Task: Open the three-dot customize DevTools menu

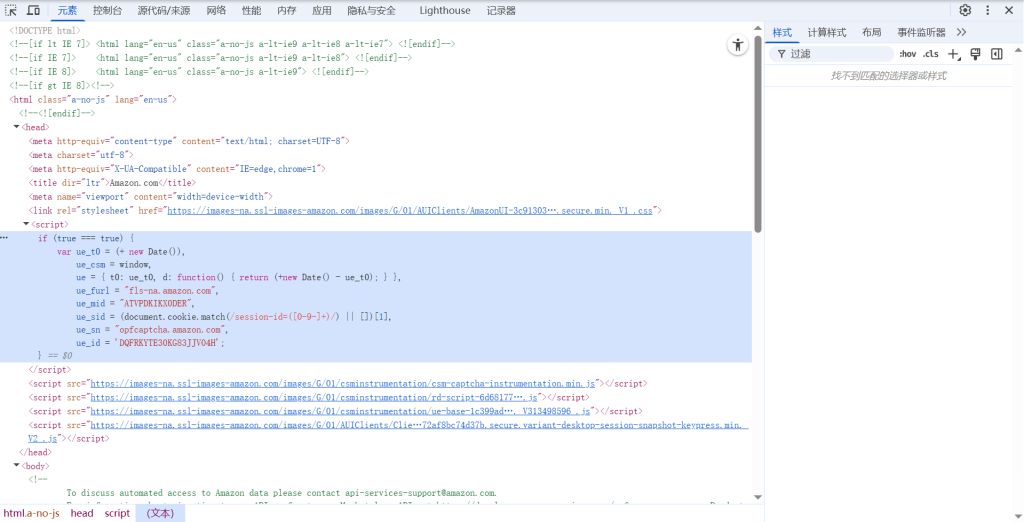Action: tap(988, 10)
